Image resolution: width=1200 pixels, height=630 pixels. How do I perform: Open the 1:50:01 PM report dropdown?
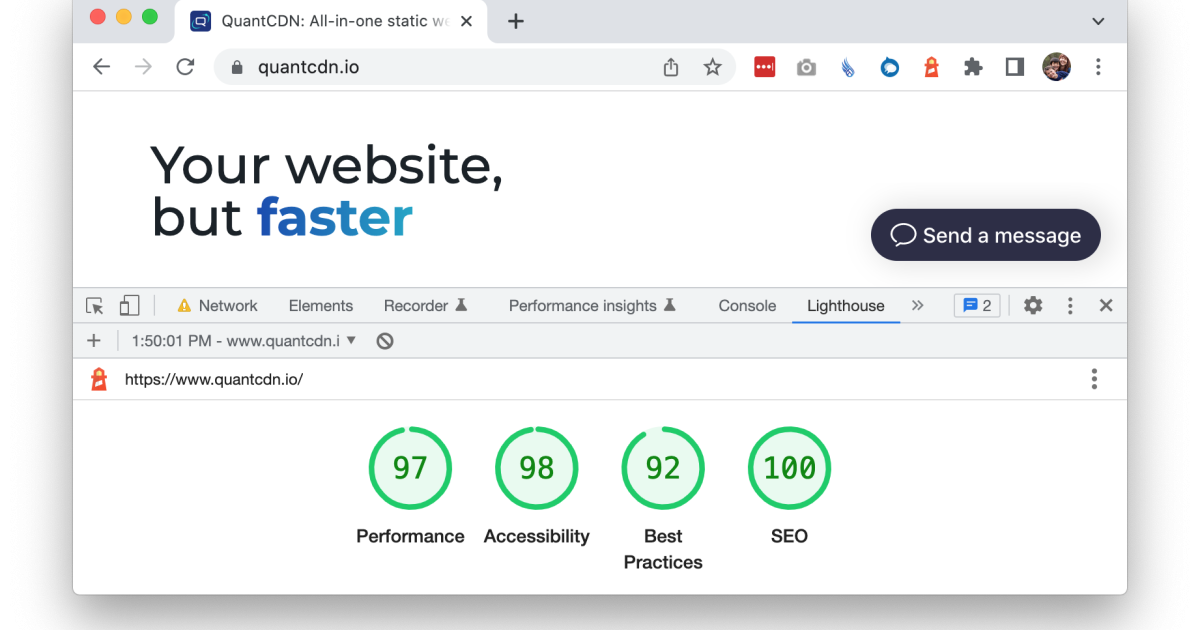pyautogui.click(x=244, y=341)
